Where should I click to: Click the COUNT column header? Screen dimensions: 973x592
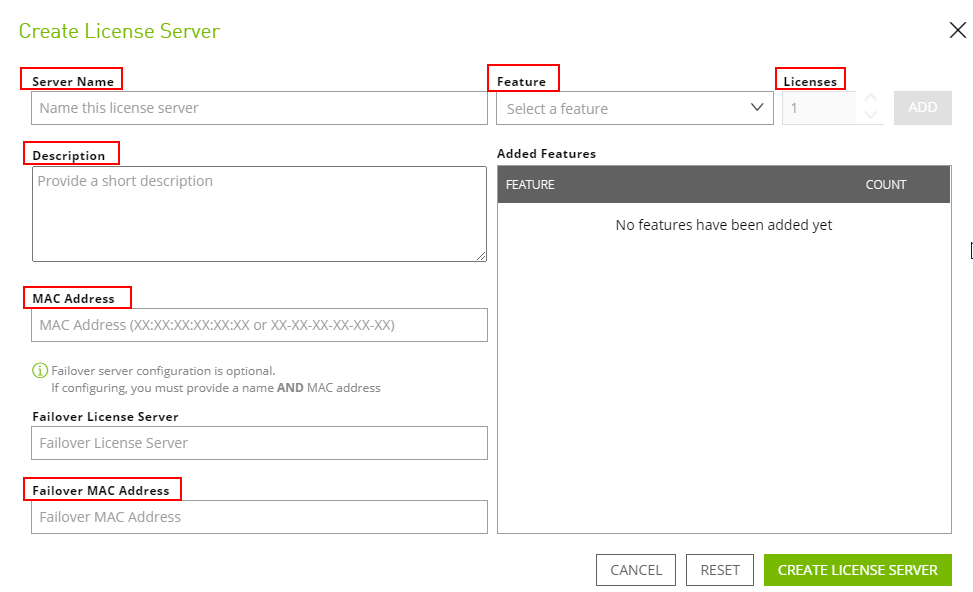point(886,184)
